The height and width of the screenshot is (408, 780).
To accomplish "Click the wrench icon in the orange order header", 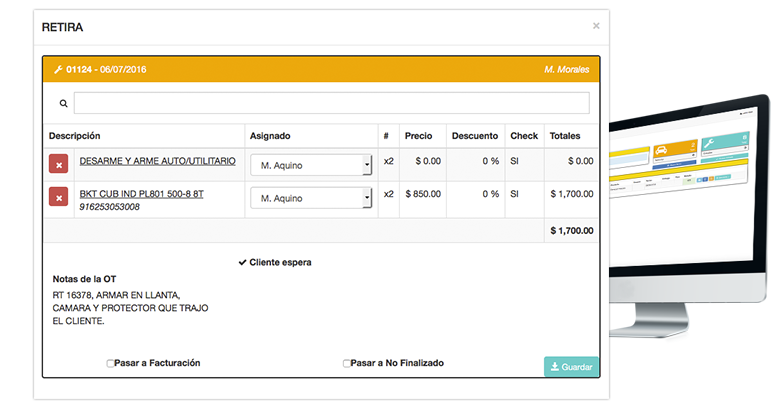I will pos(58,70).
